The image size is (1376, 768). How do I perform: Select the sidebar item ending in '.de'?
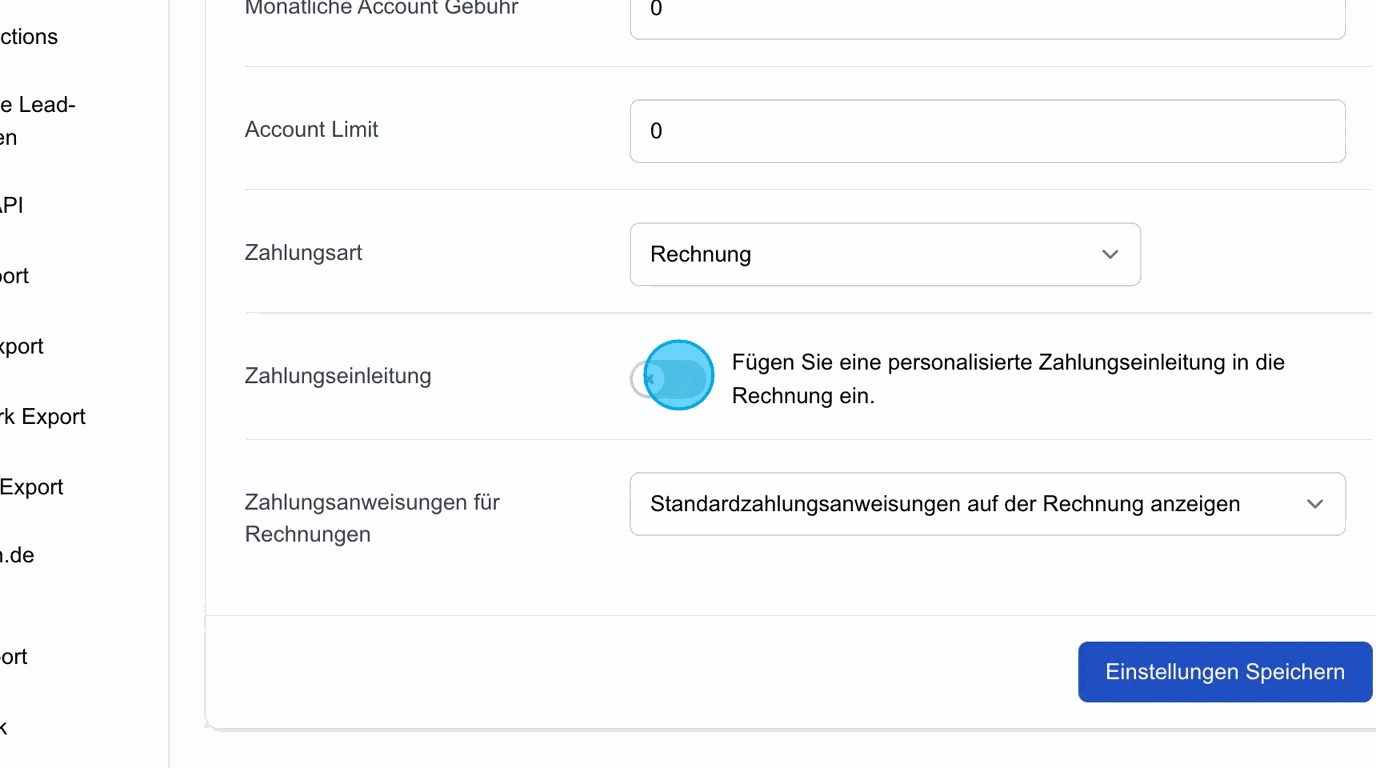tap(17, 555)
